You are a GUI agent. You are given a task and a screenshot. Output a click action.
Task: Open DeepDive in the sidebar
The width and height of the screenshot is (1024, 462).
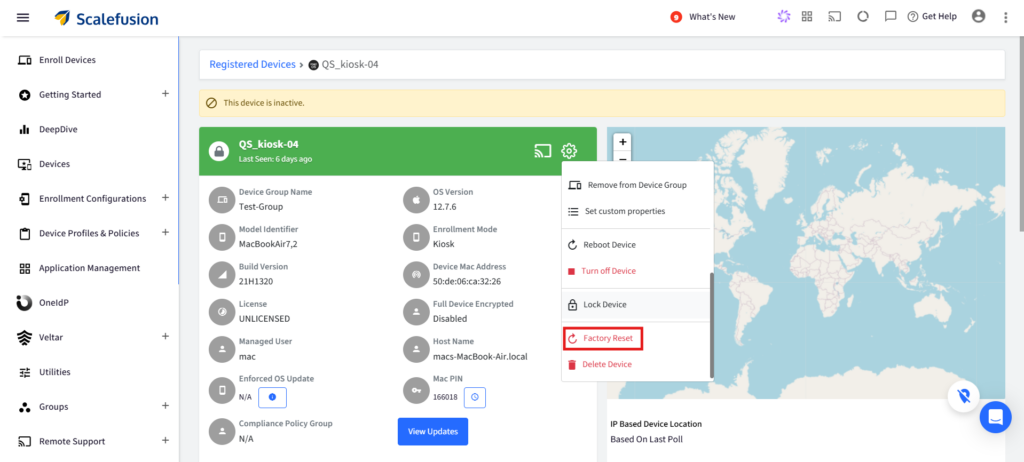click(58, 129)
